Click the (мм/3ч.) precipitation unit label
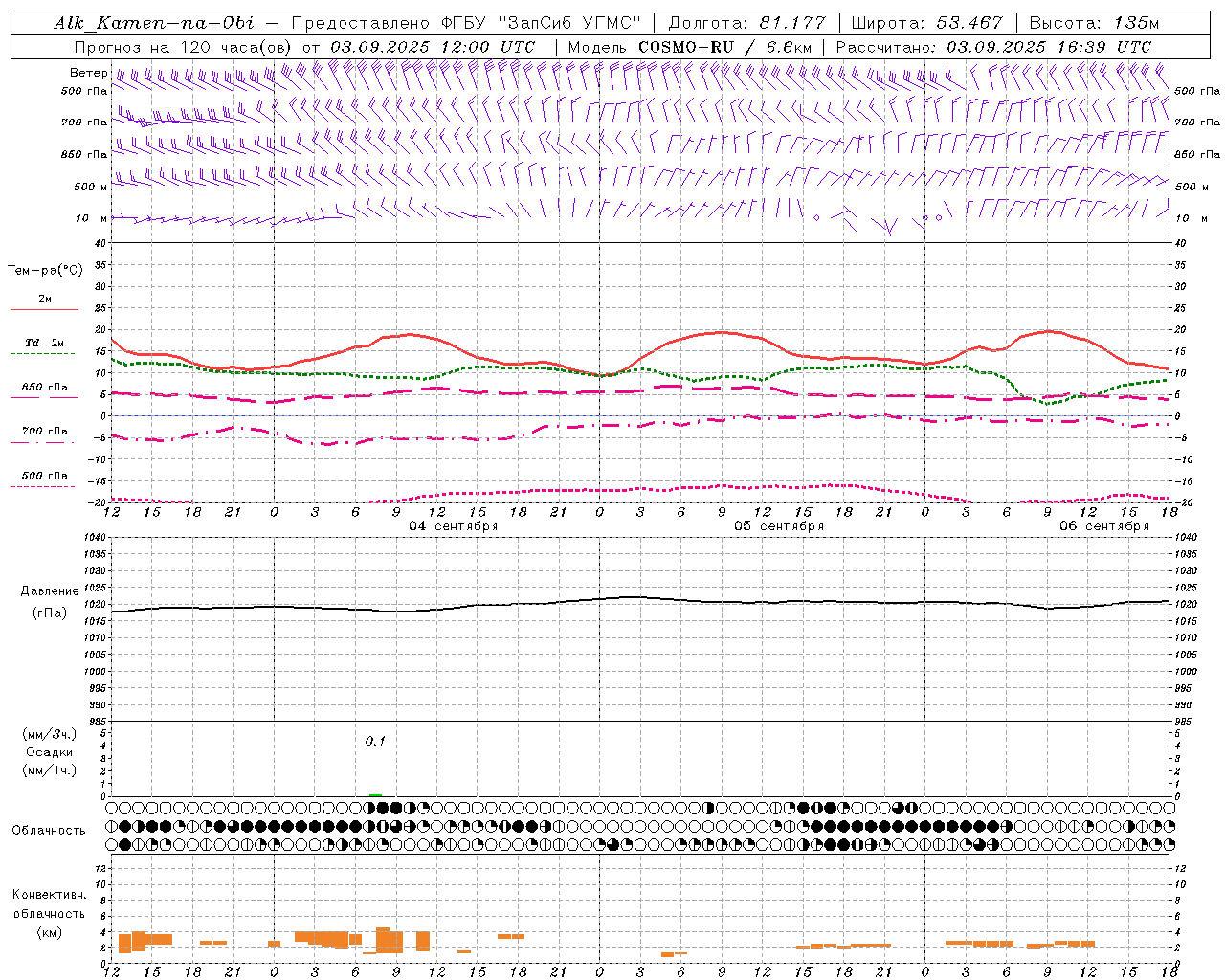This screenshot has height=980, width=1225. pyautogui.click(x=50, y=734)
